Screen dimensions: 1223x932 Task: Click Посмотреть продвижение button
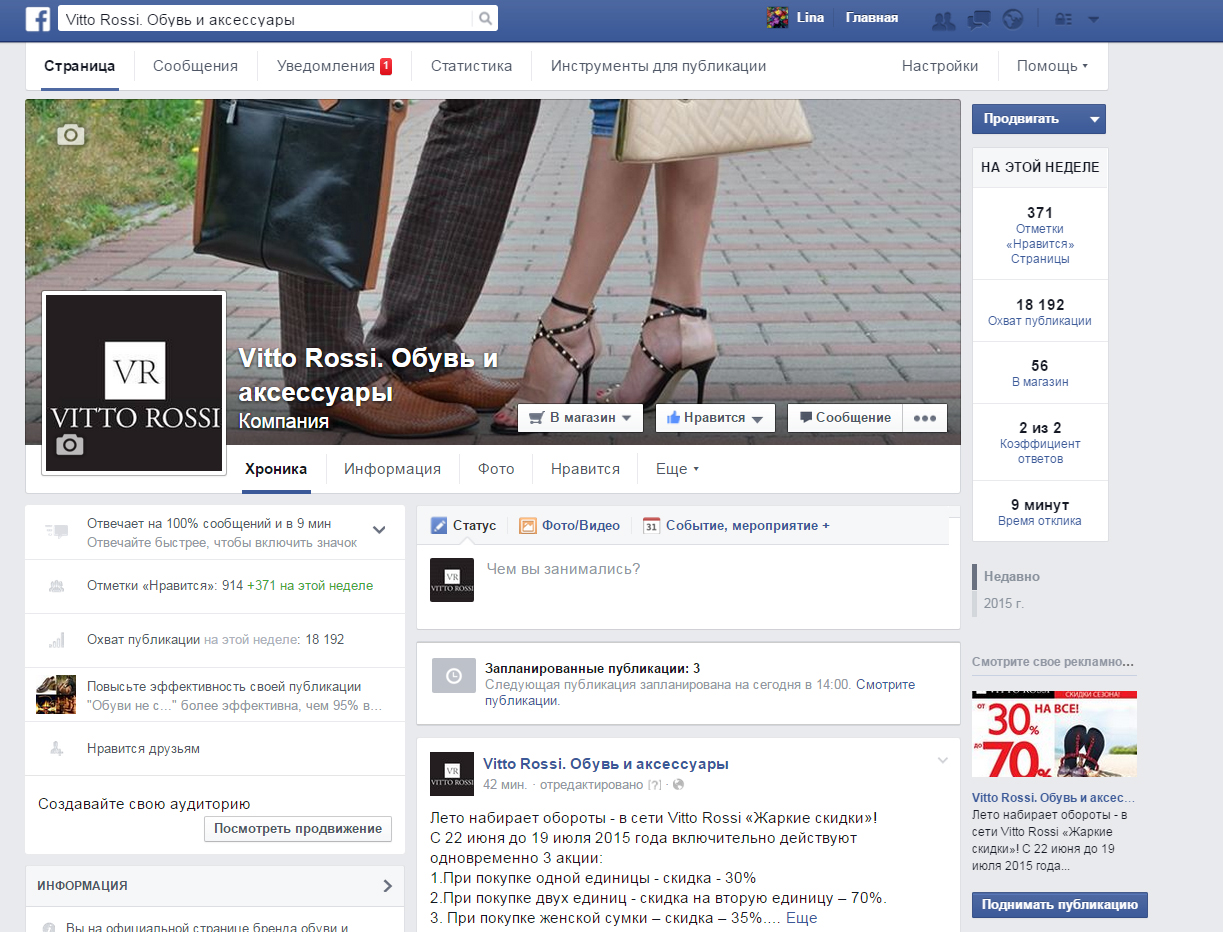coord(298,829)
